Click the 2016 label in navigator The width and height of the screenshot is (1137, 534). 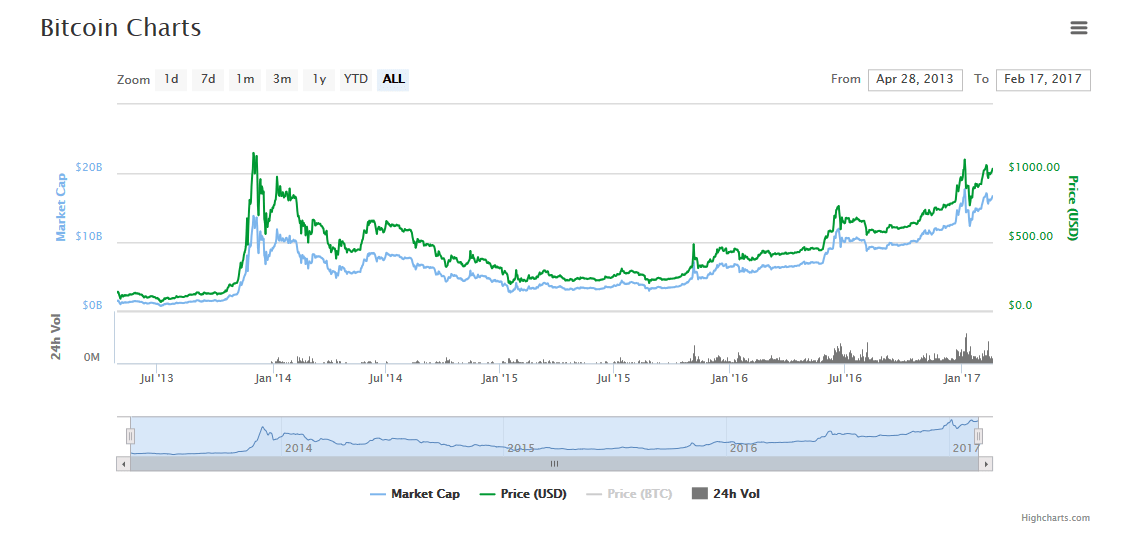[743, 448]
